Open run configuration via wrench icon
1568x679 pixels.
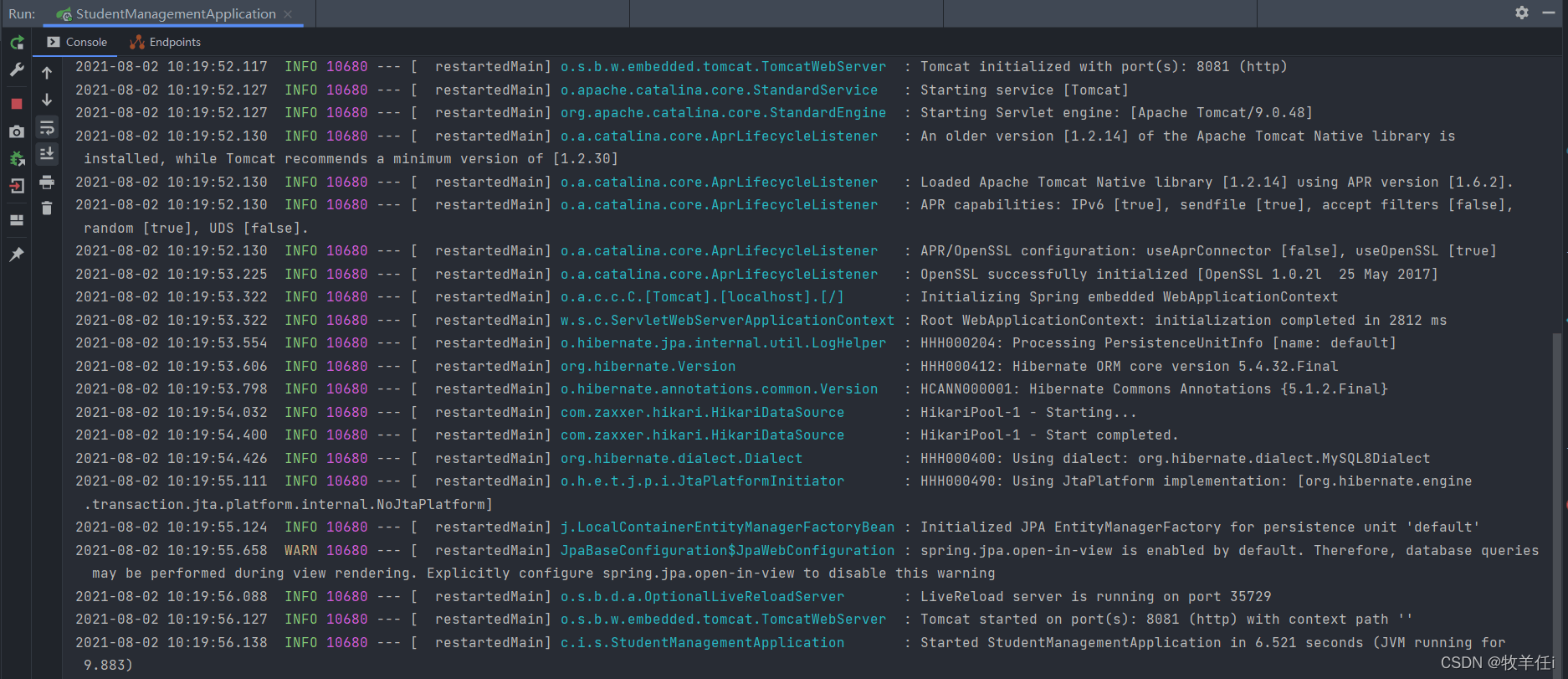tap(17, 70)
